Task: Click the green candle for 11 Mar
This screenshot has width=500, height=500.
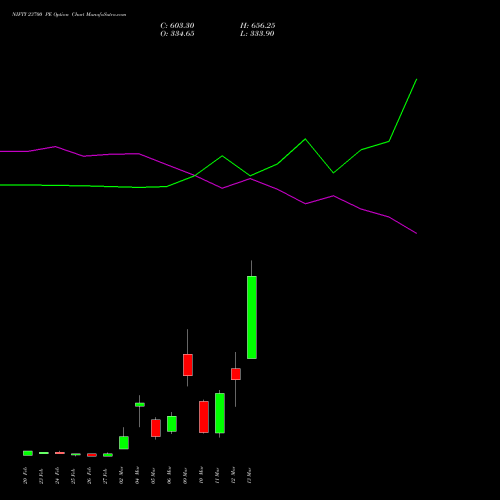Action: 220,413
